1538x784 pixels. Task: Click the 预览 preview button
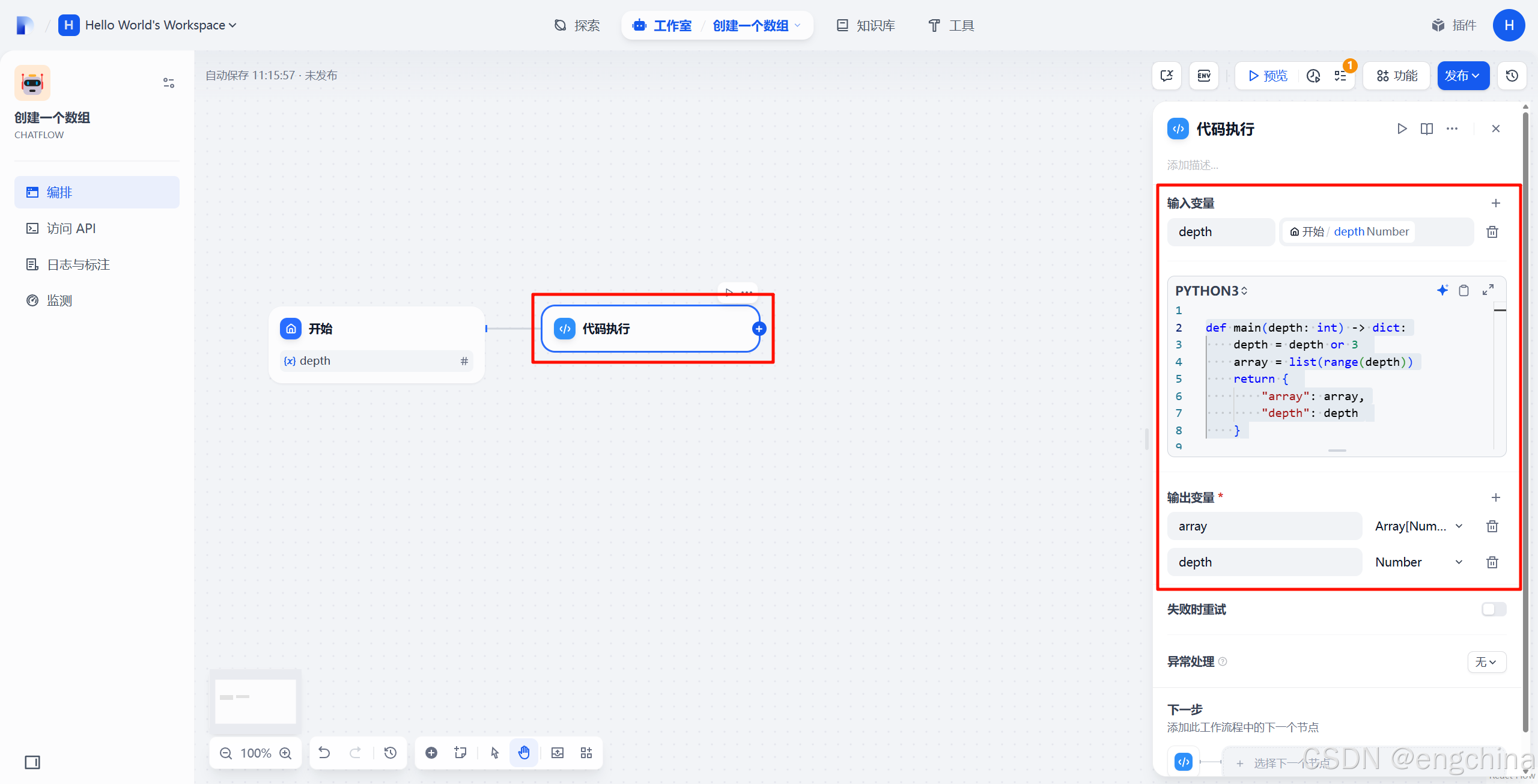pyautogui.click(x=1268, y=76)
